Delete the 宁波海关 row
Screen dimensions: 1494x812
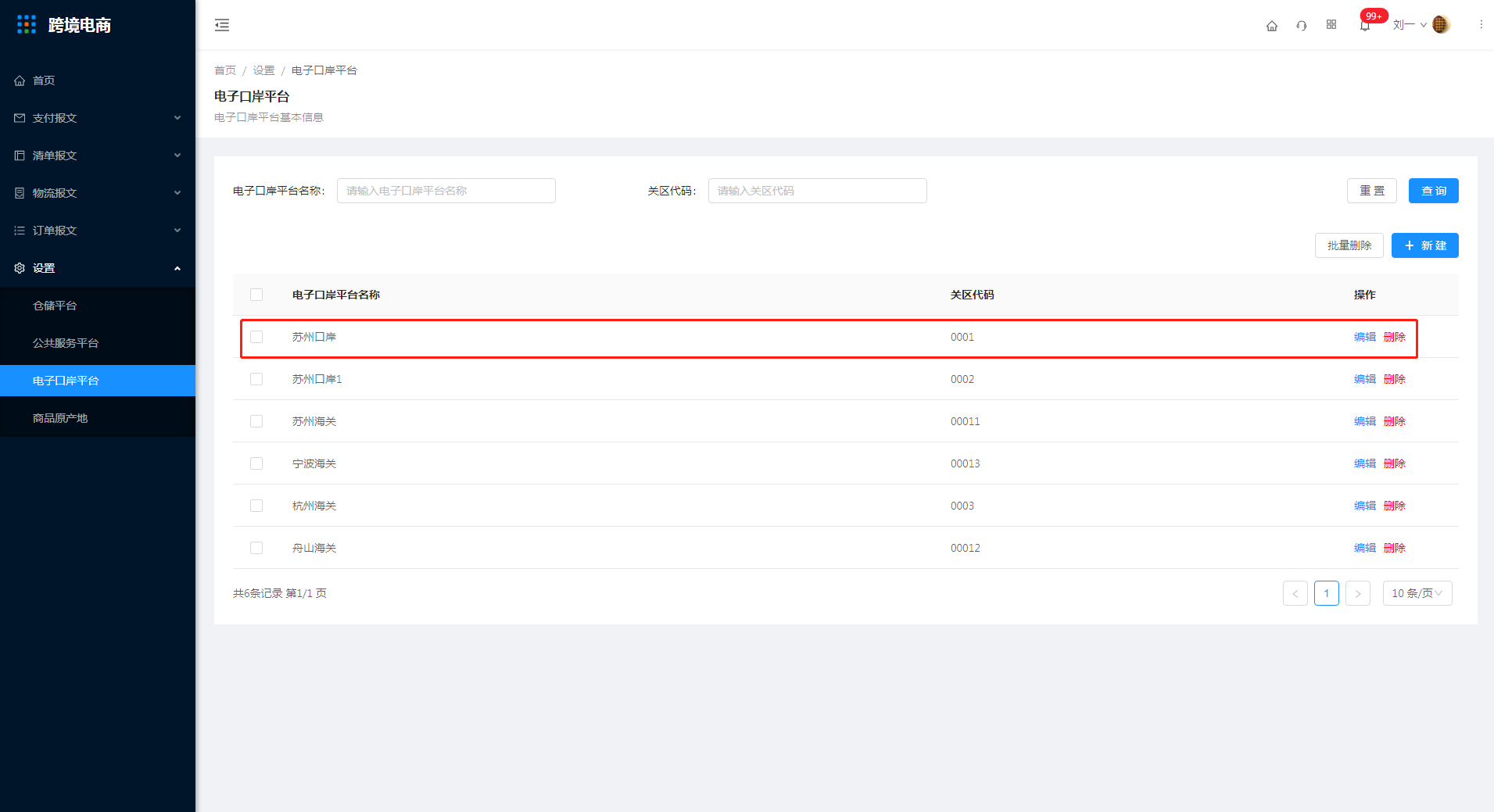point(1395,463)
